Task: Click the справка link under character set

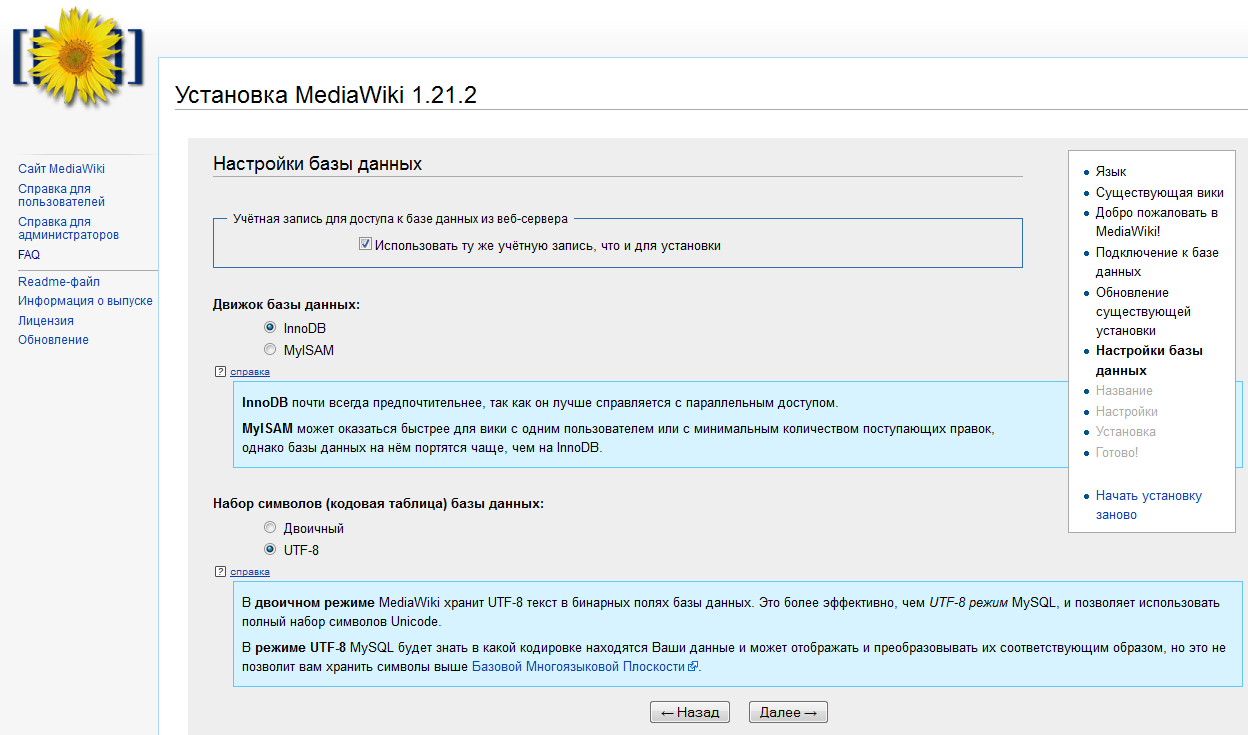Action: (x=250, y=572)
